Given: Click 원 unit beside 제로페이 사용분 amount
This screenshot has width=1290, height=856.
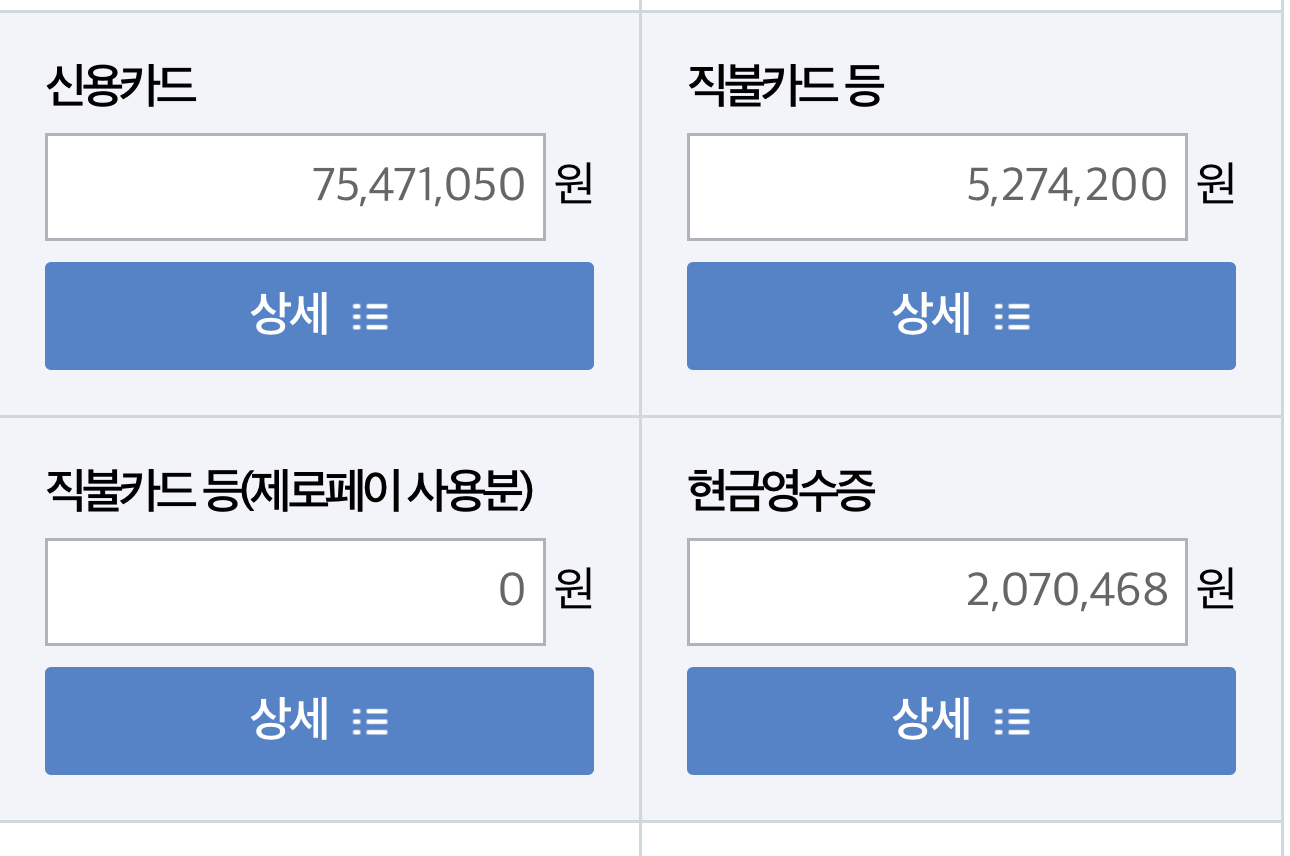Looking at the screenshot, I should coord(574,590).
